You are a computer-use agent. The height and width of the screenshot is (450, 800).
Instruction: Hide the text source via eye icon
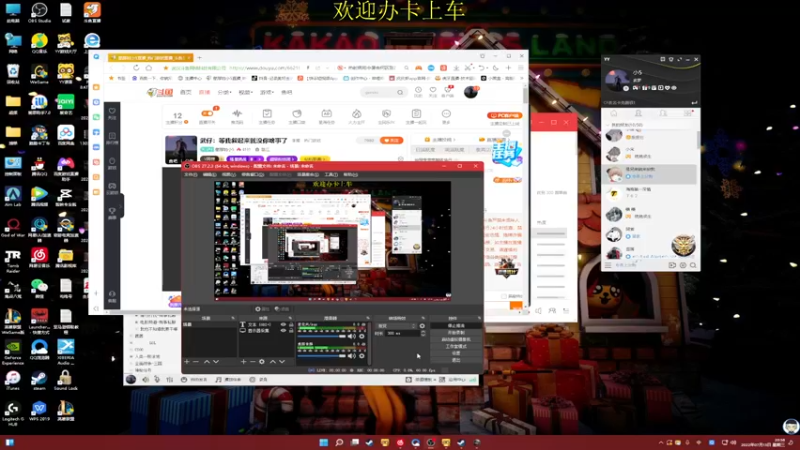pos(283,324)
